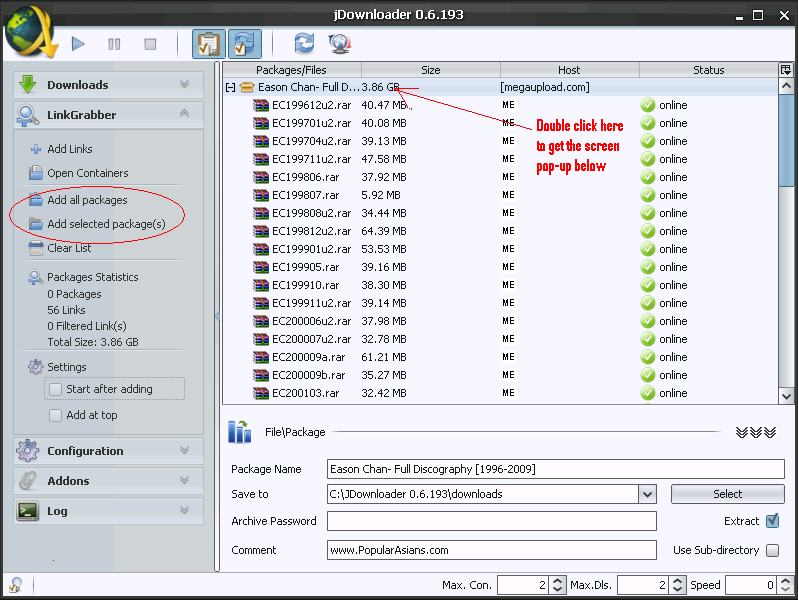Click Add selected package(s)
The image size is (798, 600).
(106, 224)
